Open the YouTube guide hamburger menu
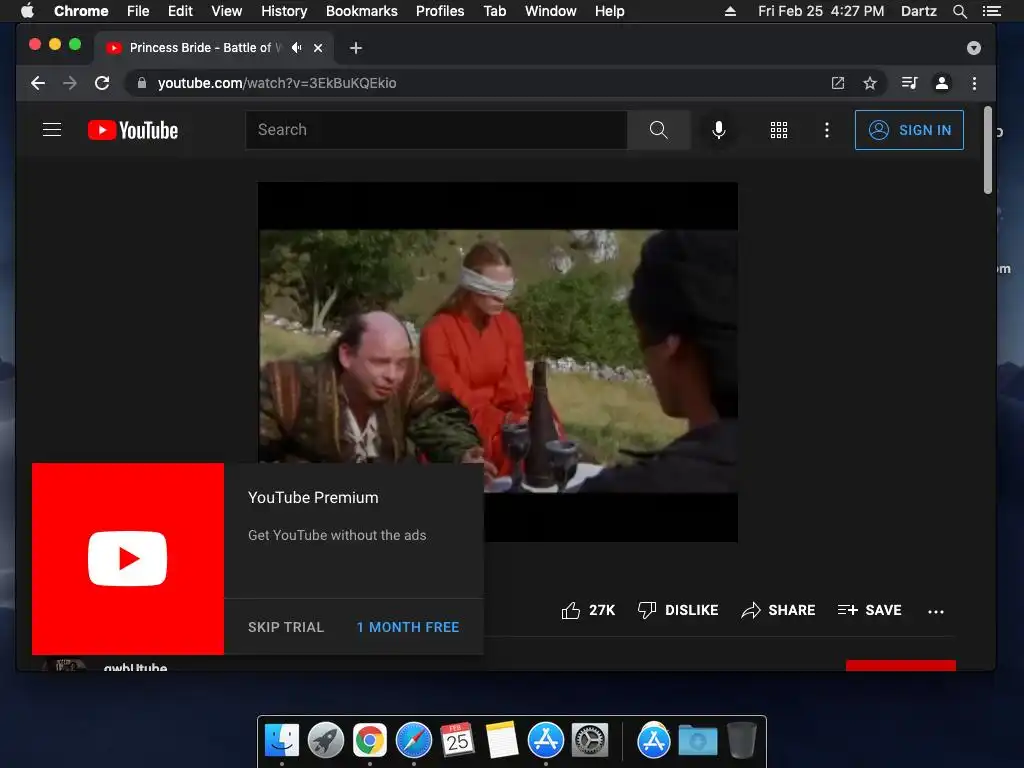Screen dimensions: 1024x768 point(52,130)
